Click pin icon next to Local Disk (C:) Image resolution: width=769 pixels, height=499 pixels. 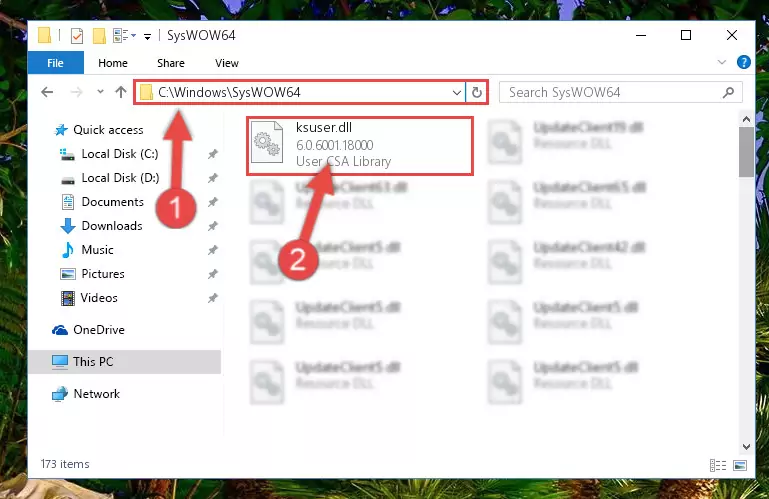point(212,154)
